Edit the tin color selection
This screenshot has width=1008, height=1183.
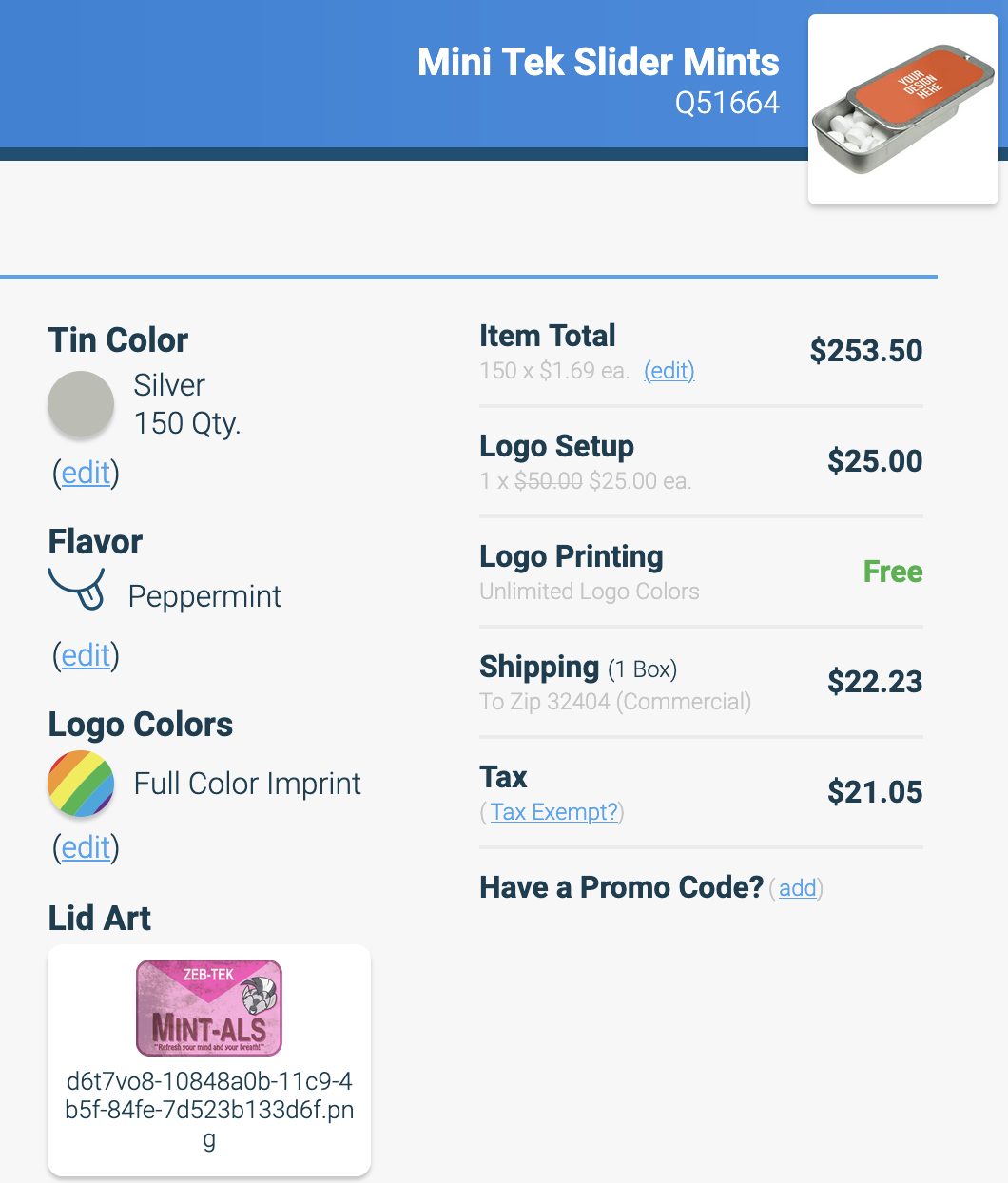(87, 473)
